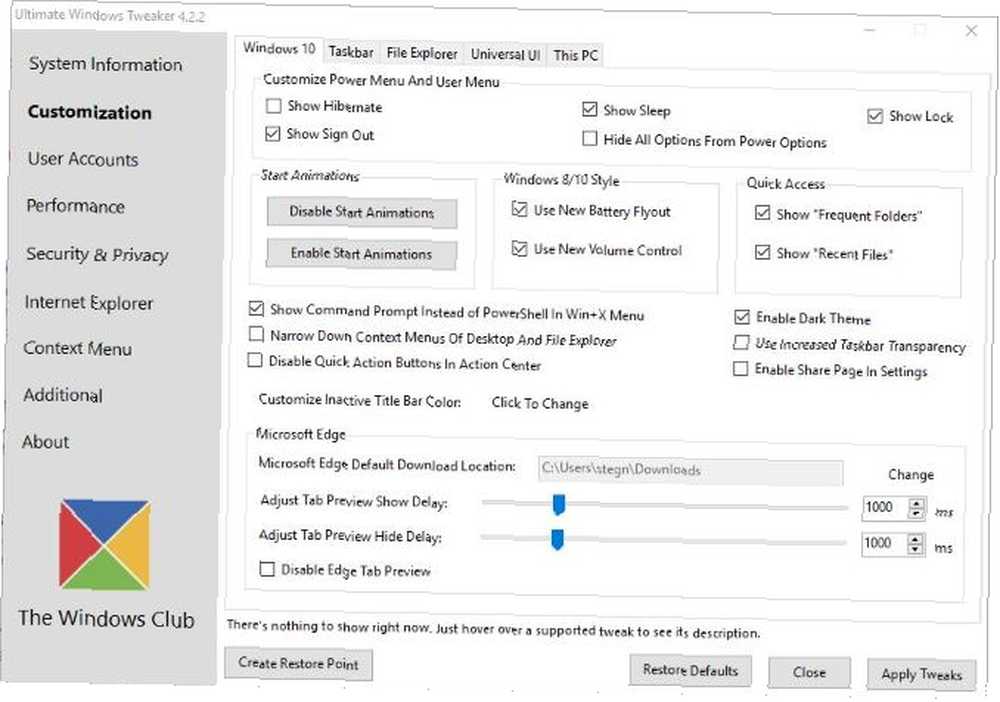The image size is (1000, 702).
Task: Click the "Microsoft Edge Default Download Location:" label
Action: click(387, 465)
